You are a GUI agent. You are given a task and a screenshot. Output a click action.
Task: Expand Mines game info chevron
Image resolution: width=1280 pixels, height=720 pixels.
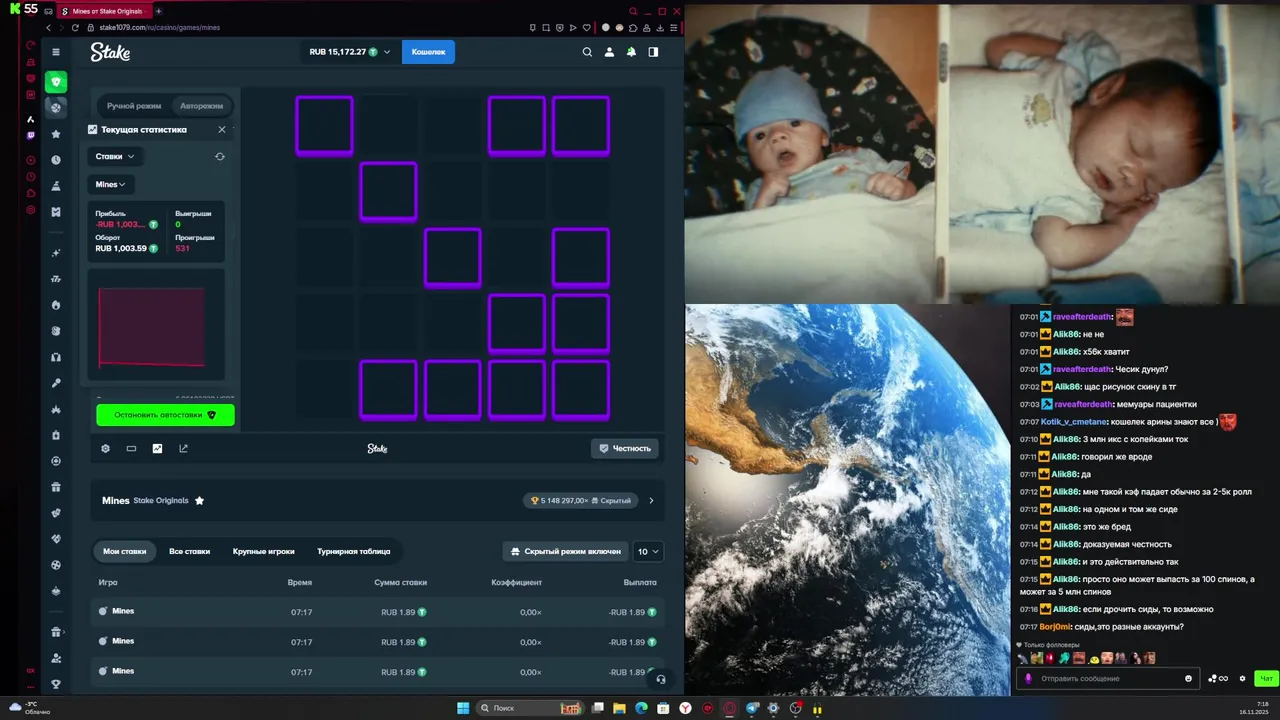pyautogui.click(x=651, y=500)
